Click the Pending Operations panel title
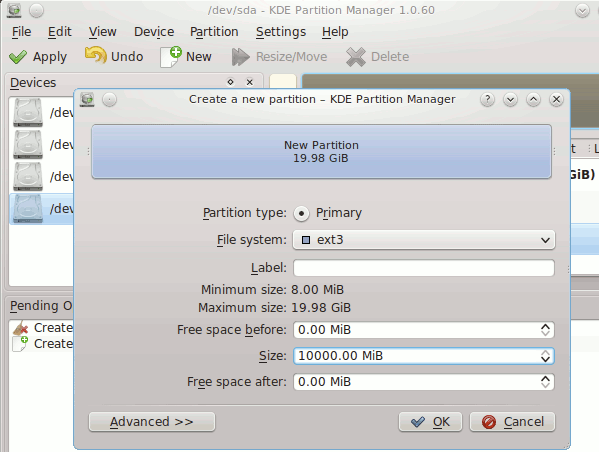This screenshot has width=599, height=452. point(41,306)
